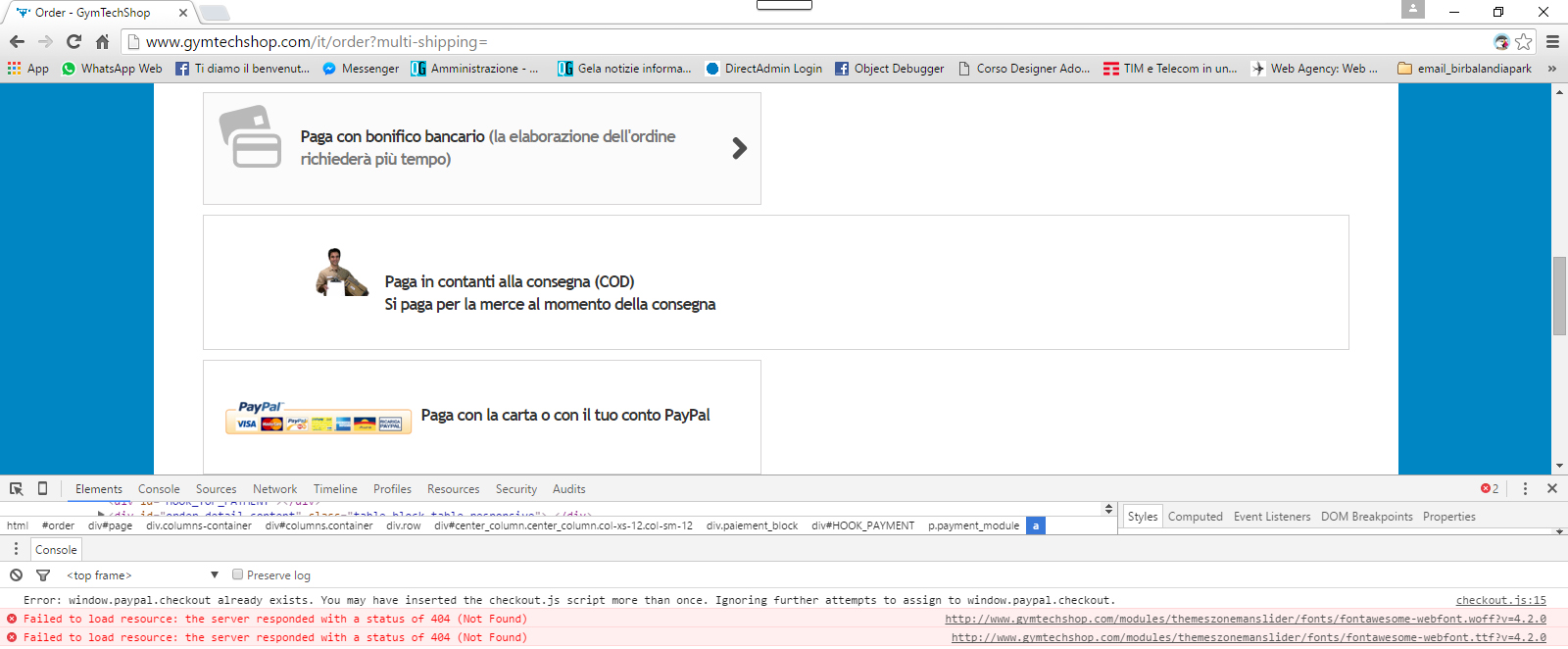1568x649 pixels.
Task: Enable the Preserve log checkbox
Action: [237, 574]
